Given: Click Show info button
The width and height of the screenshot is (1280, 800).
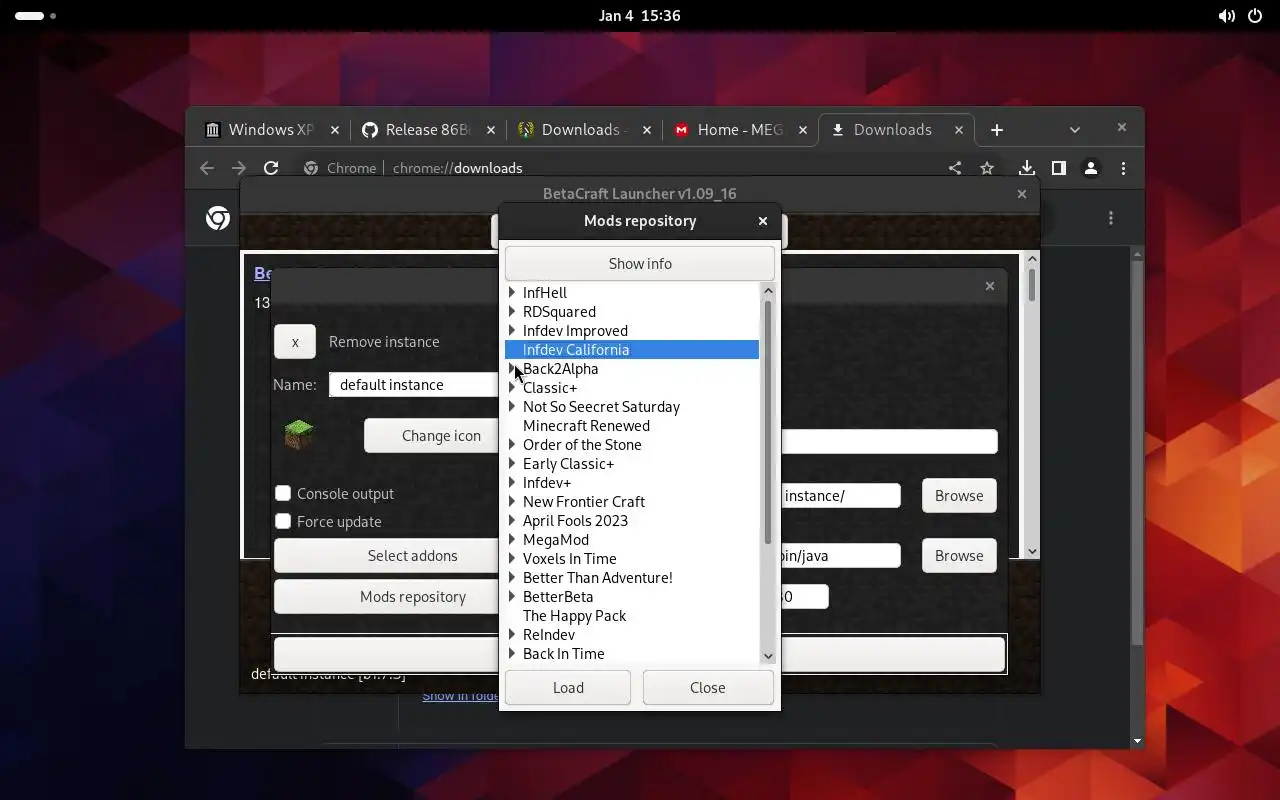Looking at the screenshot, I should [x=640, y=264].
